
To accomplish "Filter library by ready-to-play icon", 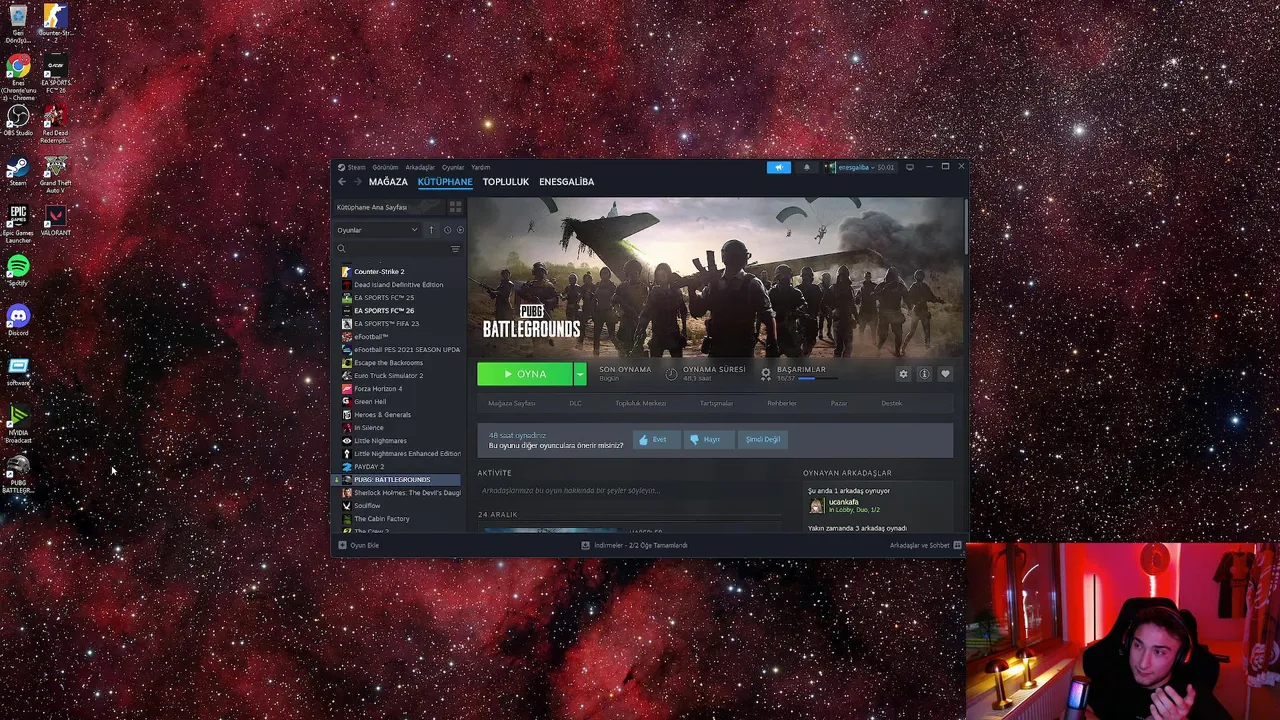I will (x=459, y=230).
